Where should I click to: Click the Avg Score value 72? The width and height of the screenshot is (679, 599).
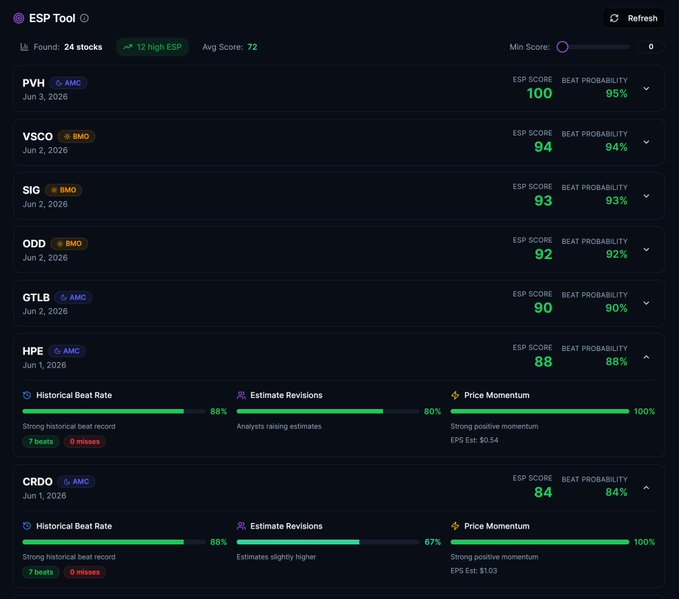252,47
